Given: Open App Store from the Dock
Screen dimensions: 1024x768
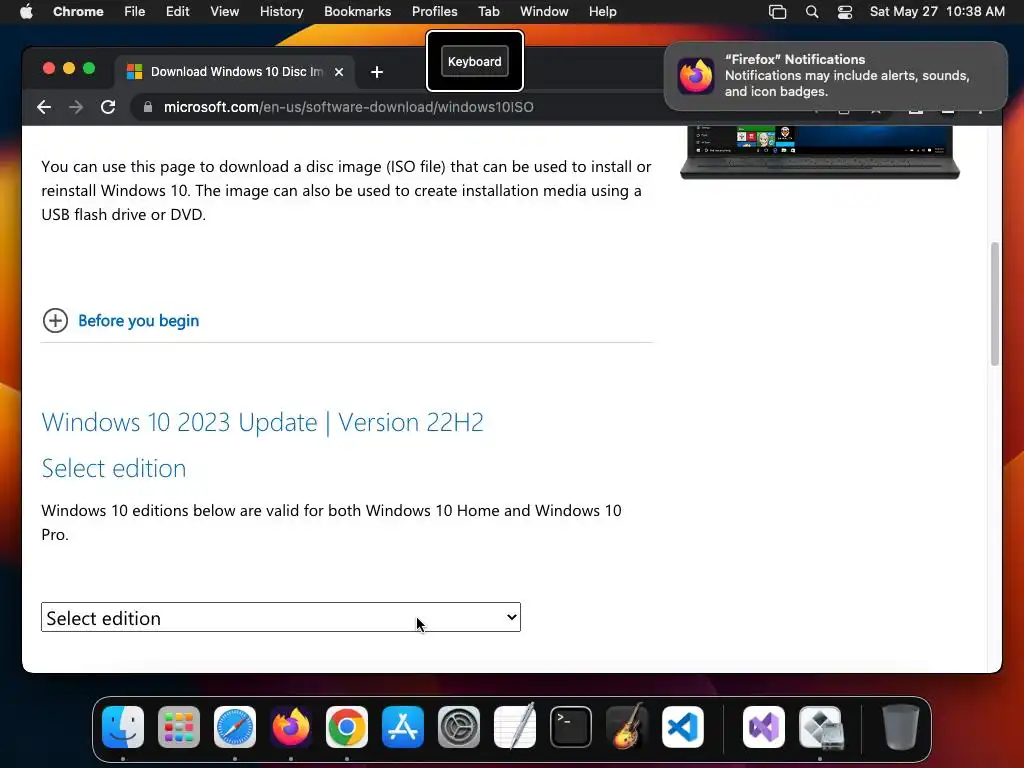Looking at the screenshot, I should click(403, 726).
